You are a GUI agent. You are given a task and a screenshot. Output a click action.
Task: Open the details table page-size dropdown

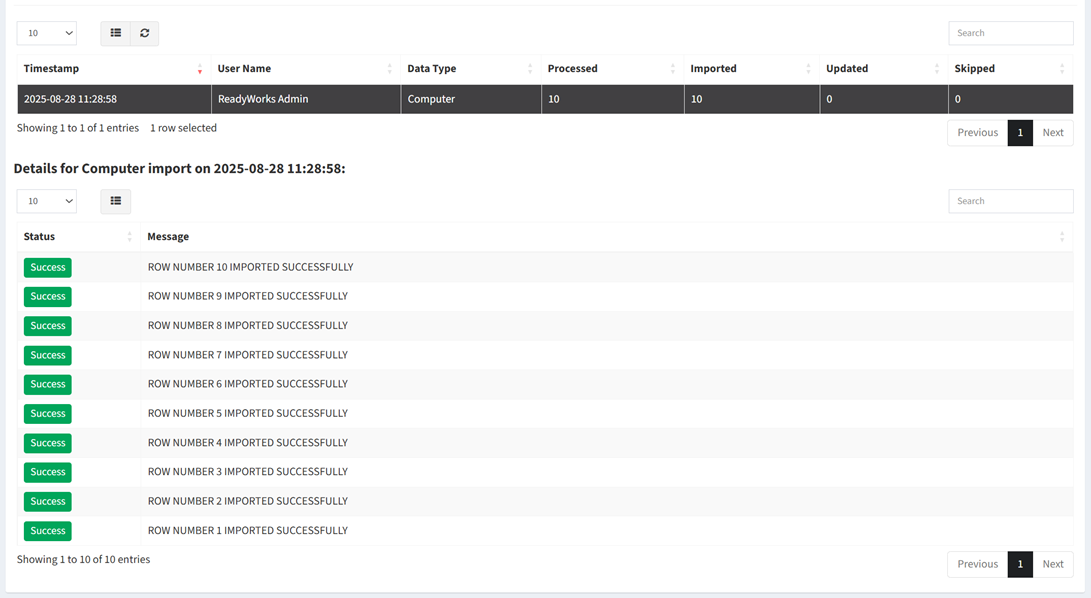pos(47,201)
